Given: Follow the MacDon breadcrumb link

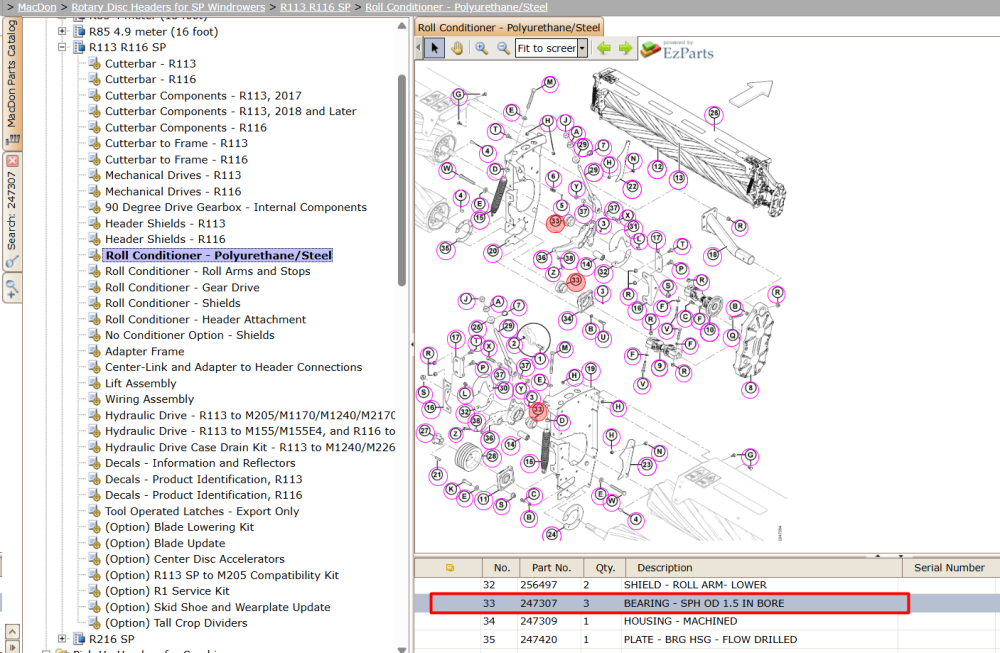Looking at the screenshot, I should (37, 7).
